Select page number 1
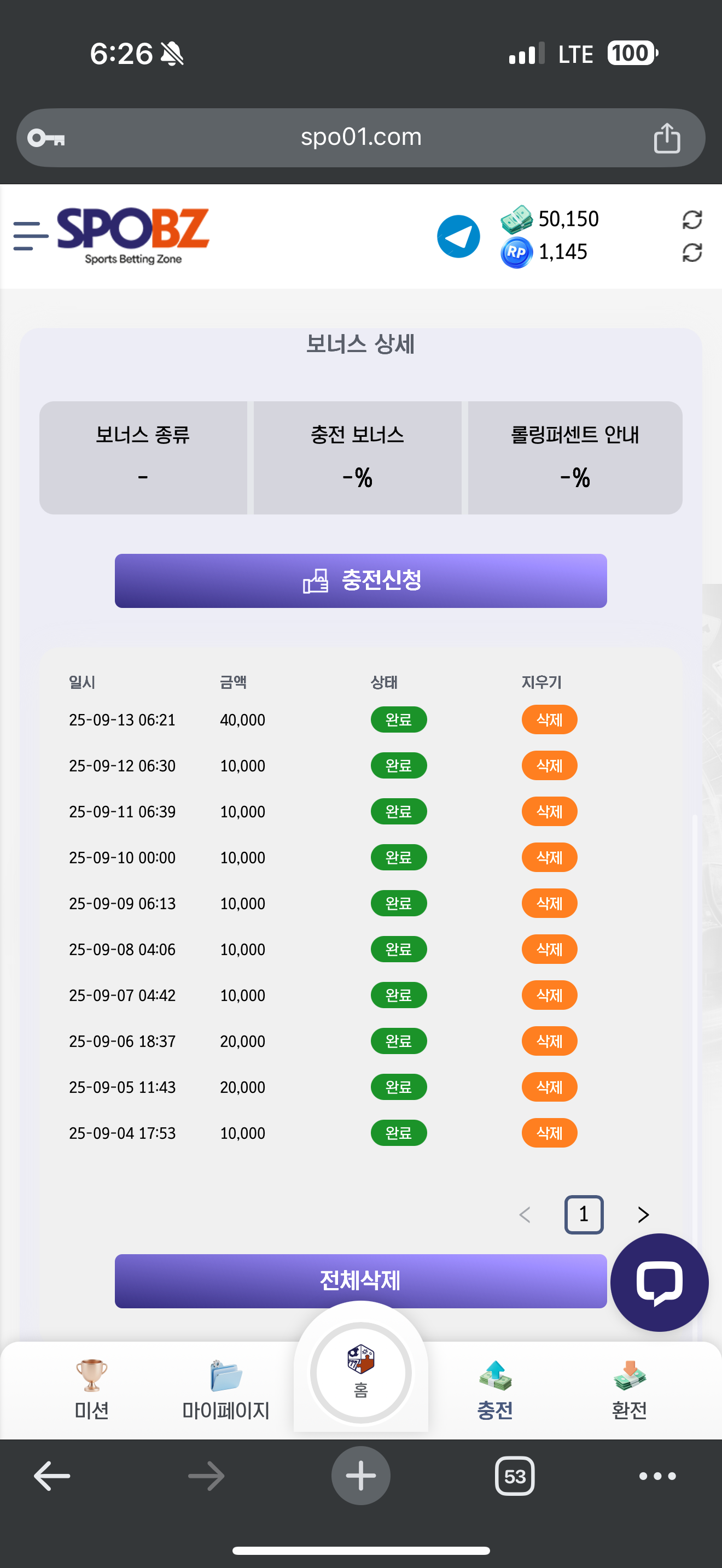722x1568 pixels. coord(583,1214)
